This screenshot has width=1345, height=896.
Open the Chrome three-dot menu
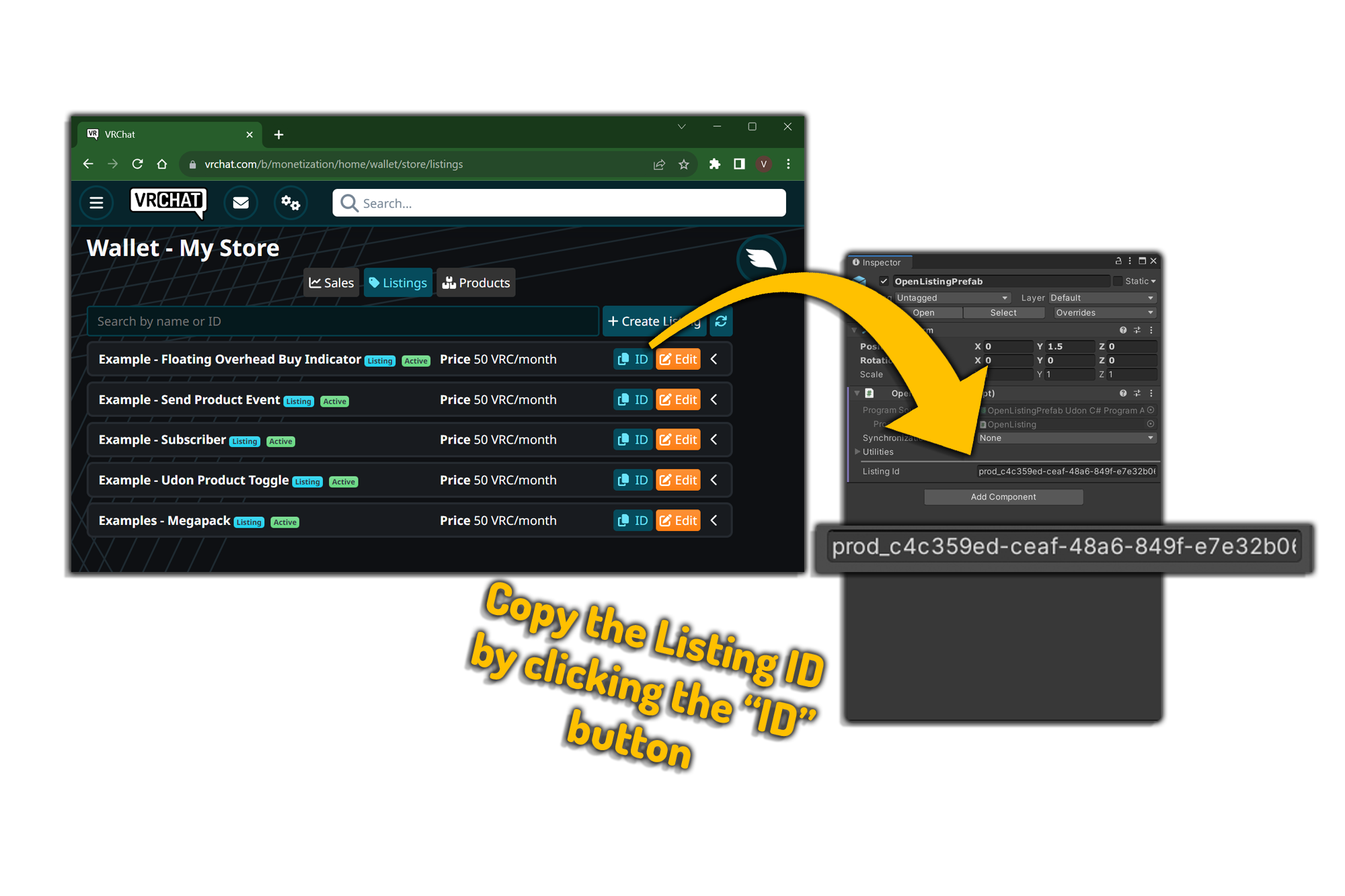point(788,164)
